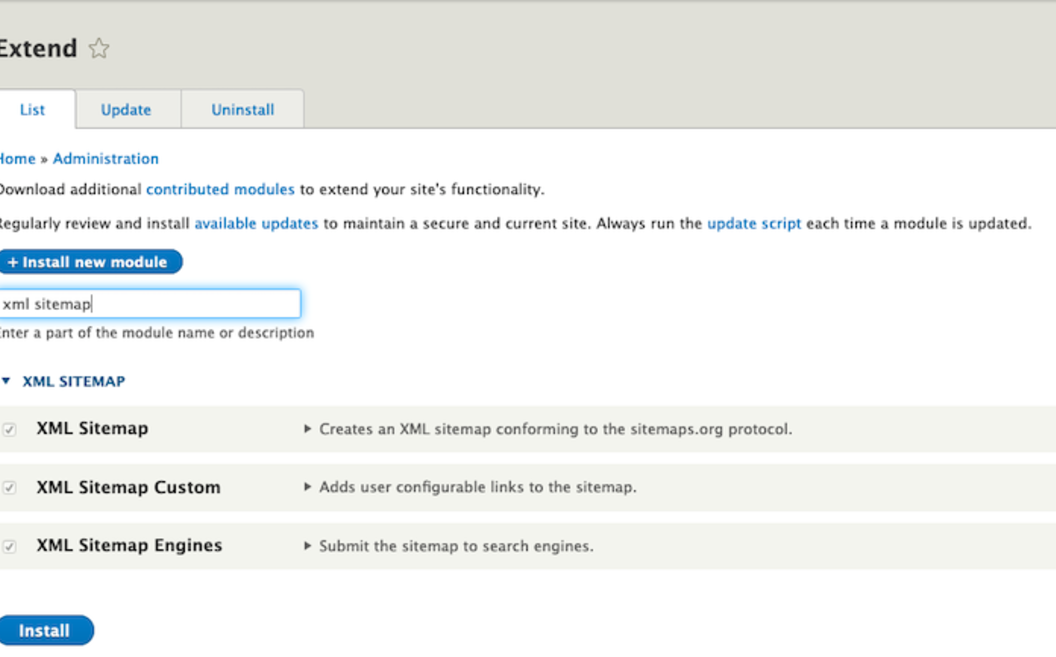Image resolution: width=1056 pixels, height=657 pixels.
Task: Open the available updates link
Action: pos(256,224)
